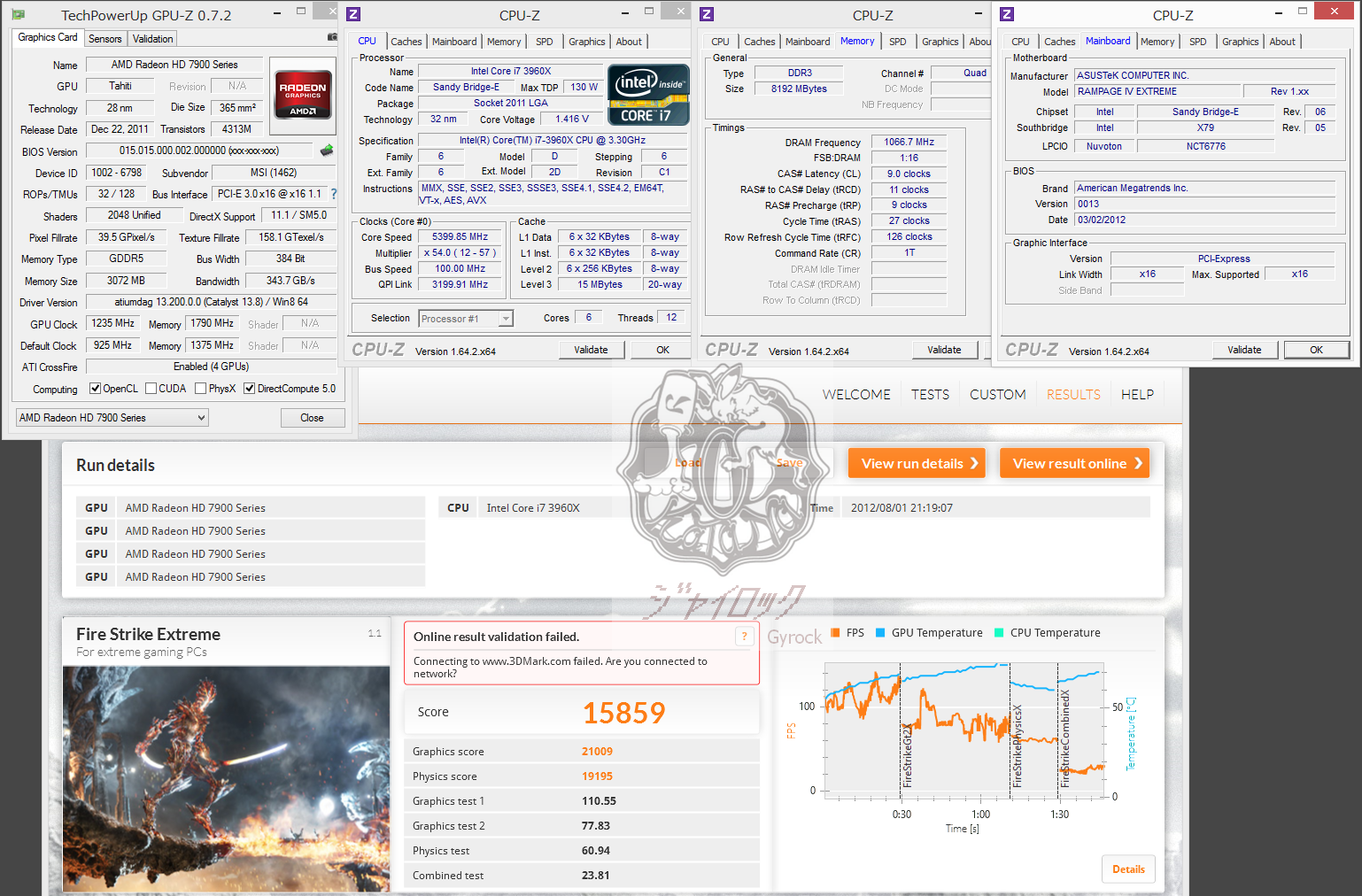The image size is (1362, 896).
Task: Open the CPU tab in Mainboard CPU-Z window
Action: pyautogui.click(x=1020, y=42)
